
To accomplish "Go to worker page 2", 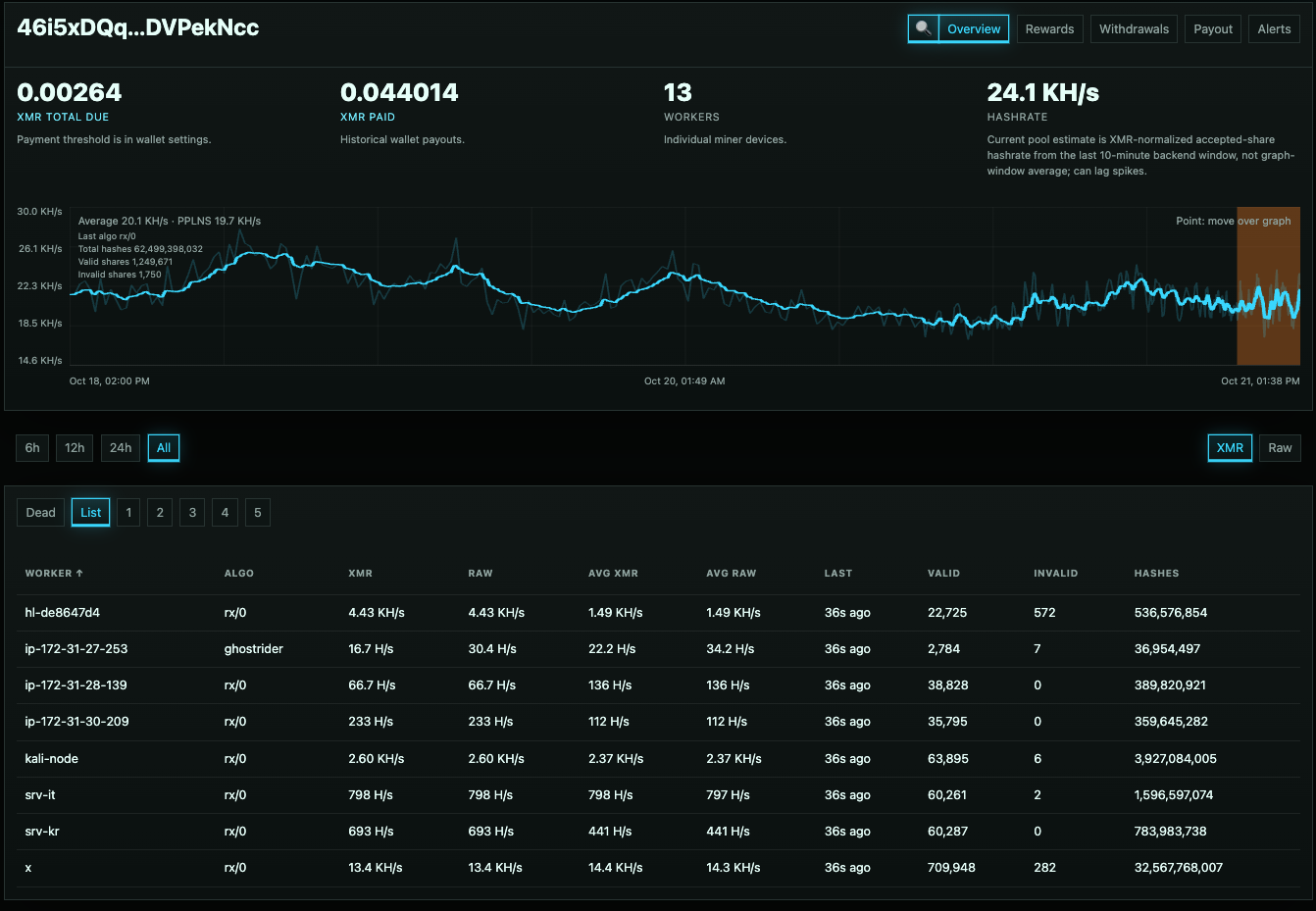I will pyautogui.click(x=160, y=513).
